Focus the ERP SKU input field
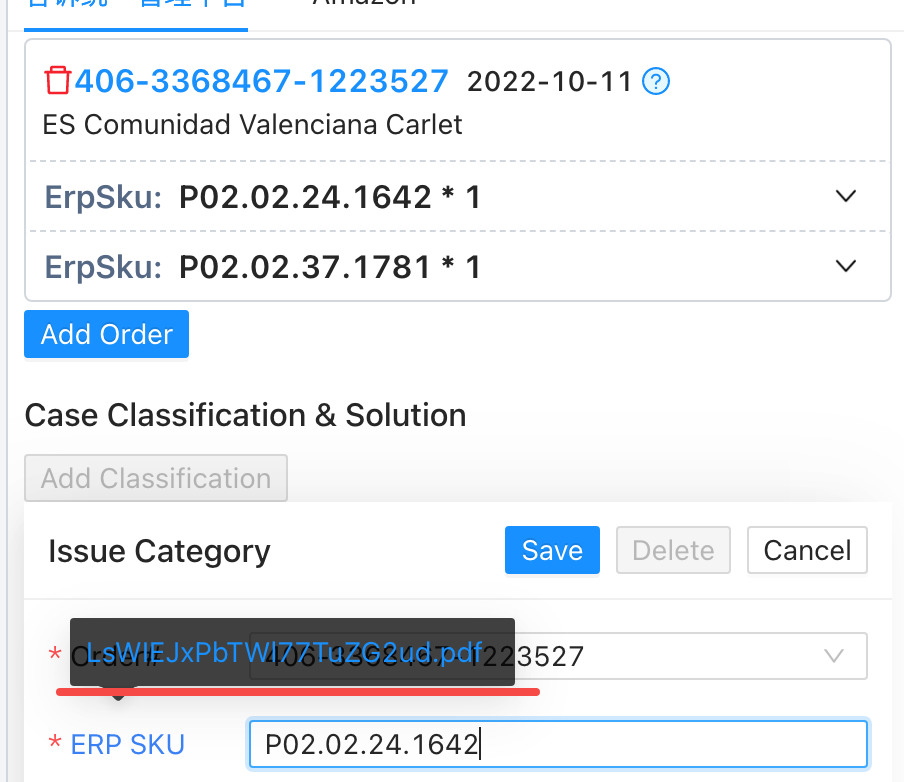Viewport: 904px width, 782px height. [557, 744]
